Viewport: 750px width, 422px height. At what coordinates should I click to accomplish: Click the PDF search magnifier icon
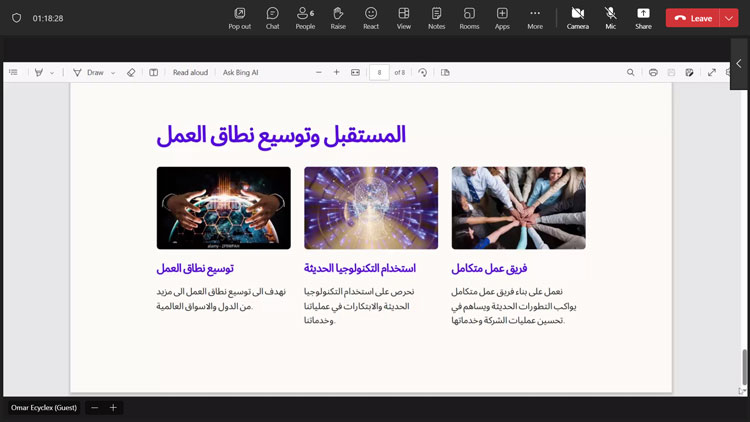point(631,73)
